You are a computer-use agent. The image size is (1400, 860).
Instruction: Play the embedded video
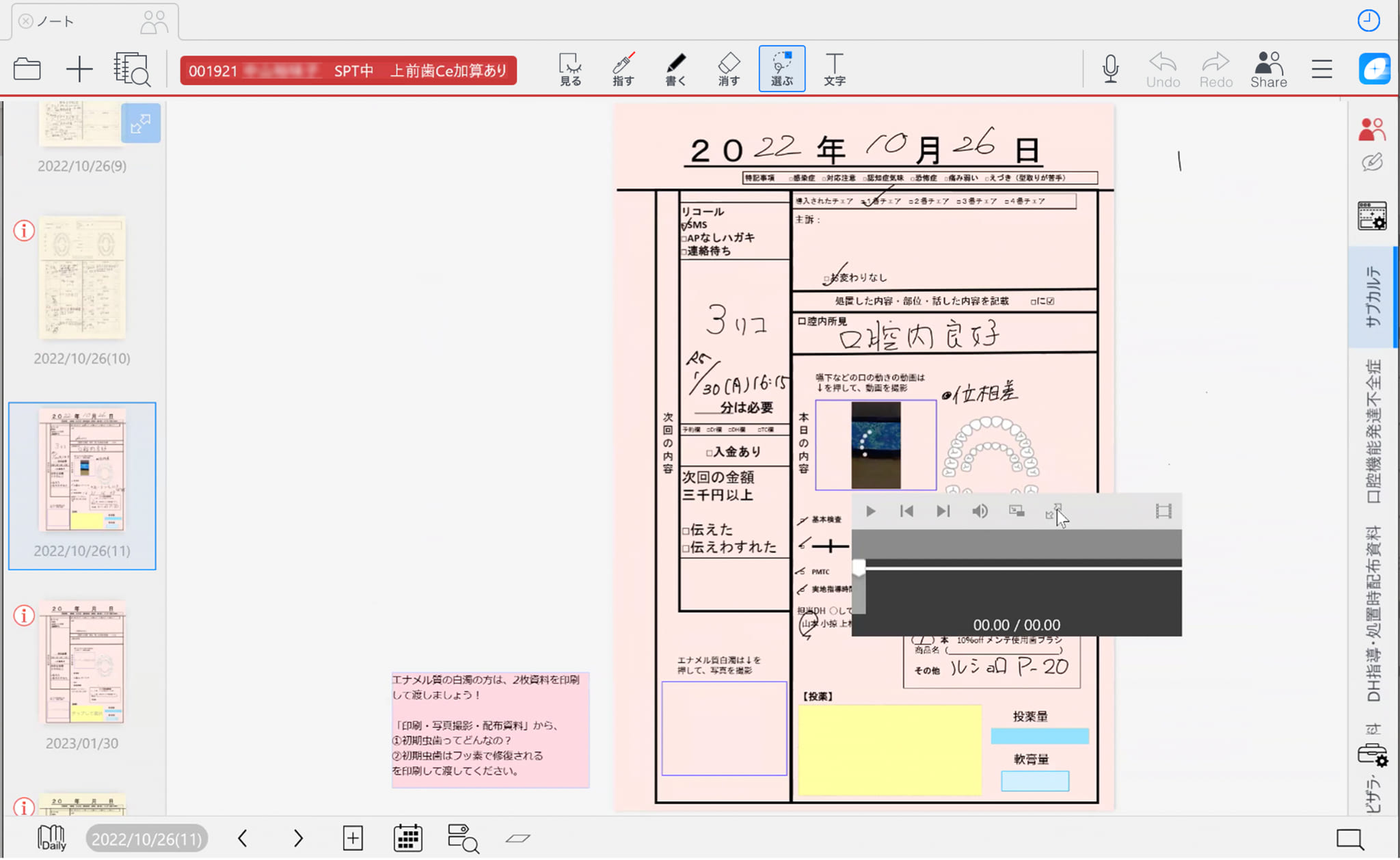(x=870, y=511)
